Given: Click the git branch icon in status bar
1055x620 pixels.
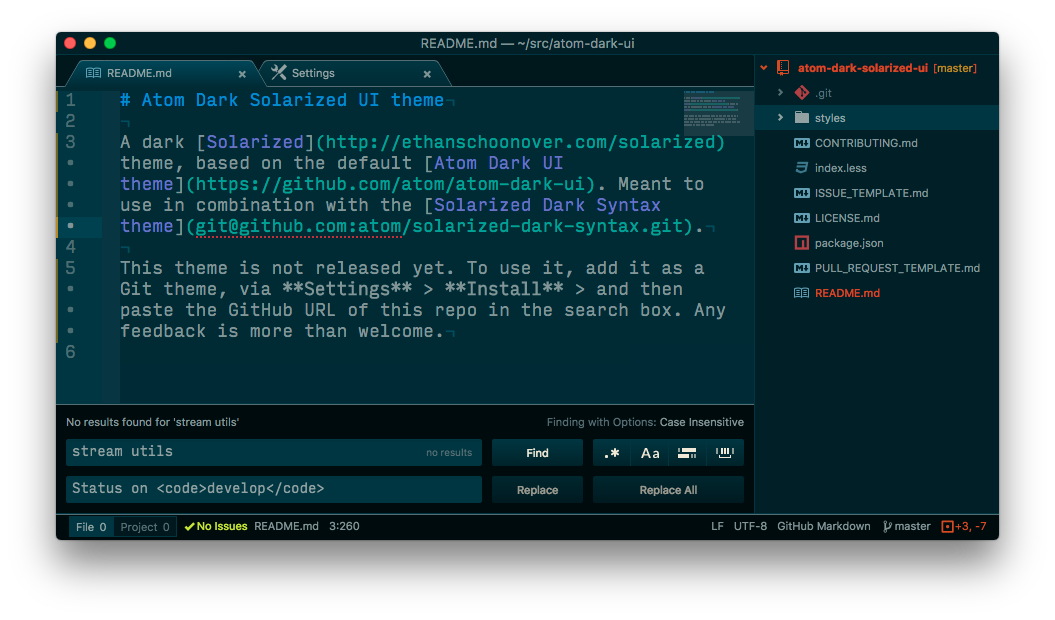Looking at the screenshot, I should click(887, 526).
